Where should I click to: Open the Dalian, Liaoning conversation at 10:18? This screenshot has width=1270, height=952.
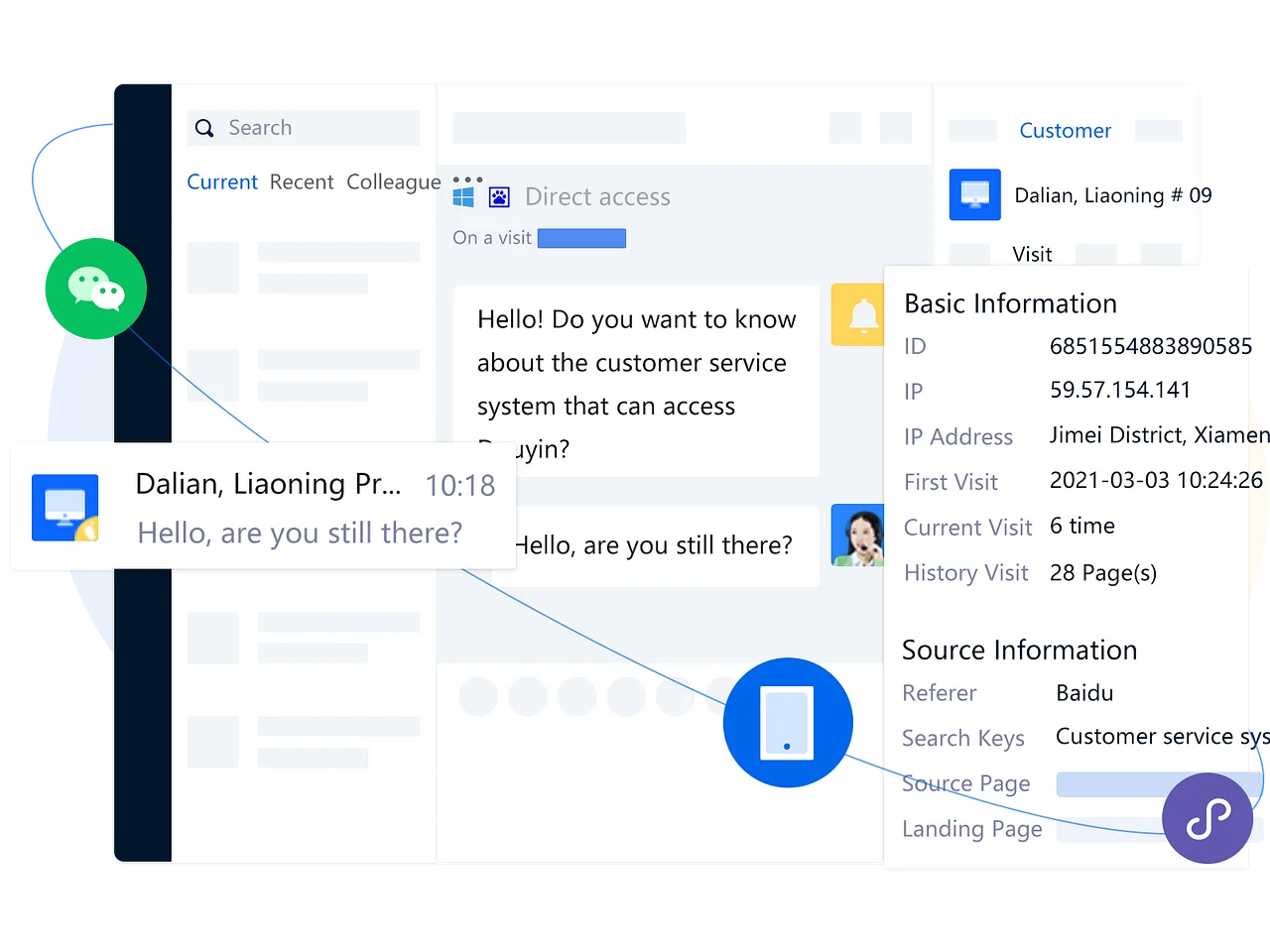263,507
